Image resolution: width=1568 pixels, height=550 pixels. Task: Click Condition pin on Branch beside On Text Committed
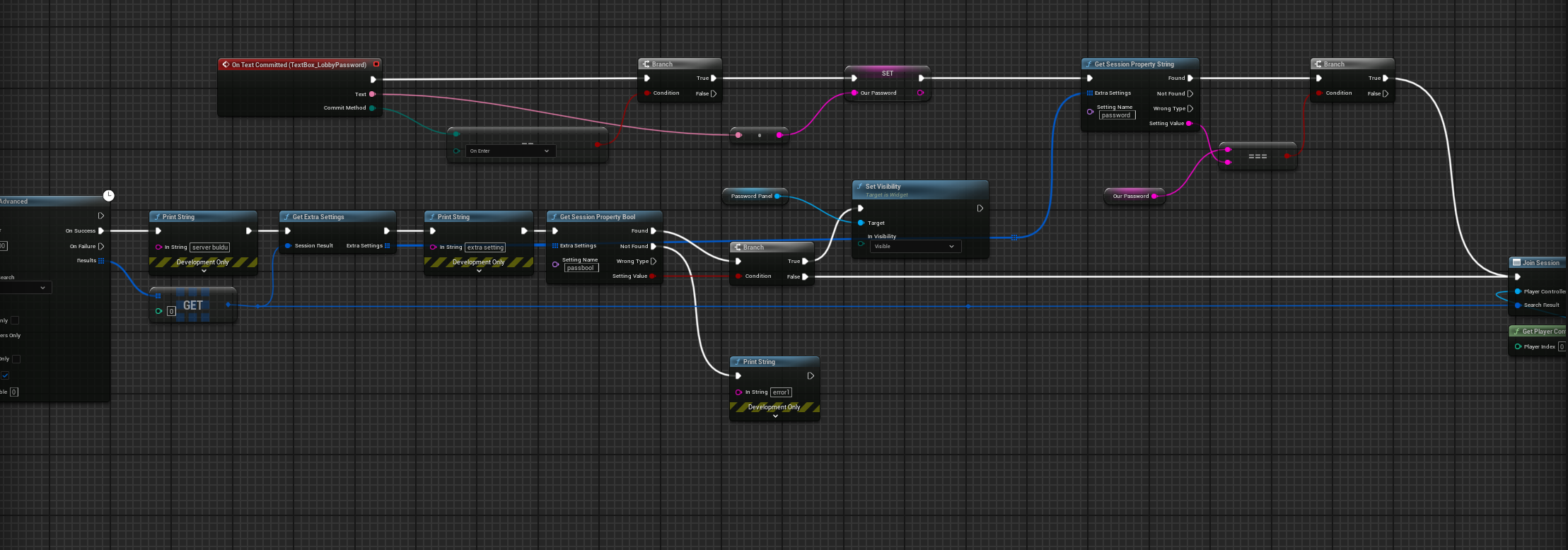647,93
